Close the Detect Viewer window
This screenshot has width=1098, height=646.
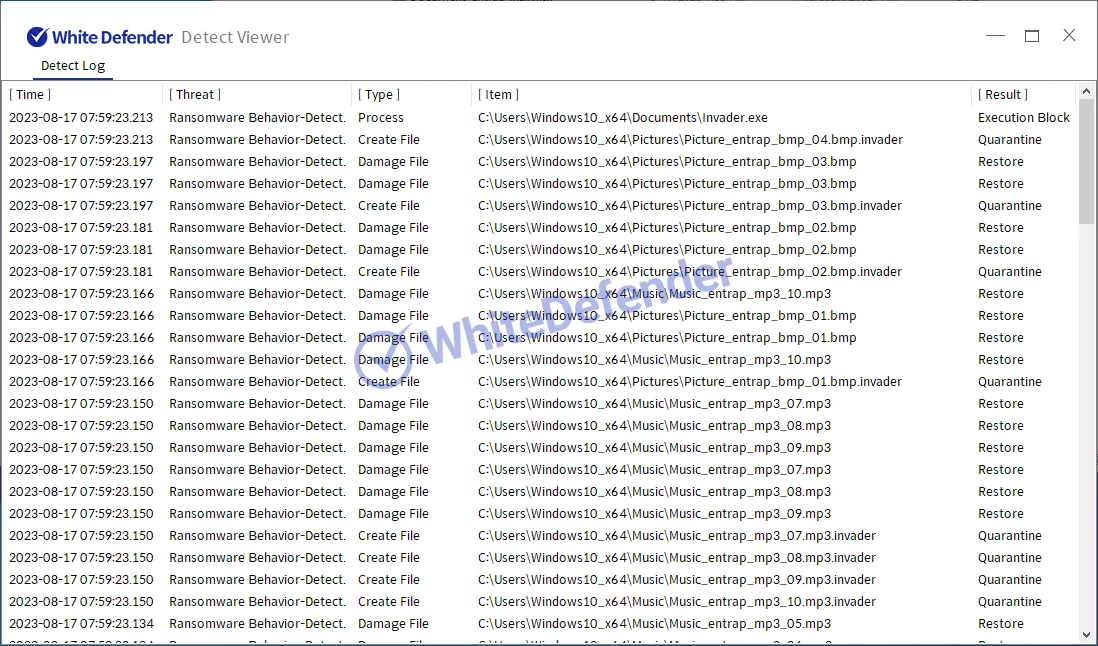coord(1069,36)
